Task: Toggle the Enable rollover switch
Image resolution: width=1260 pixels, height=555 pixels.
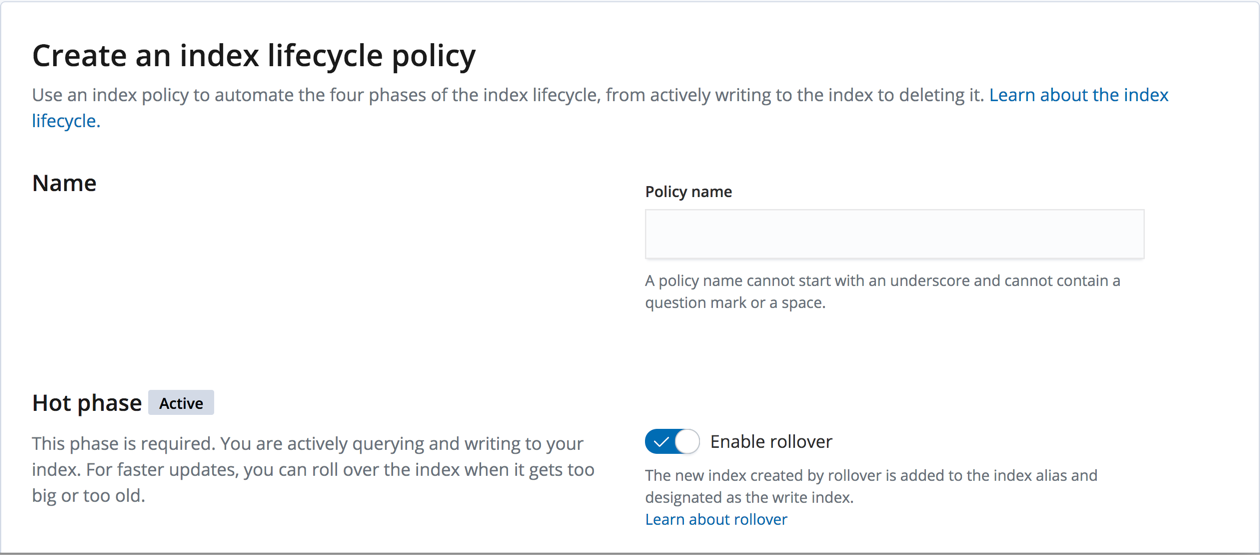Action: [x=672, y=441]
